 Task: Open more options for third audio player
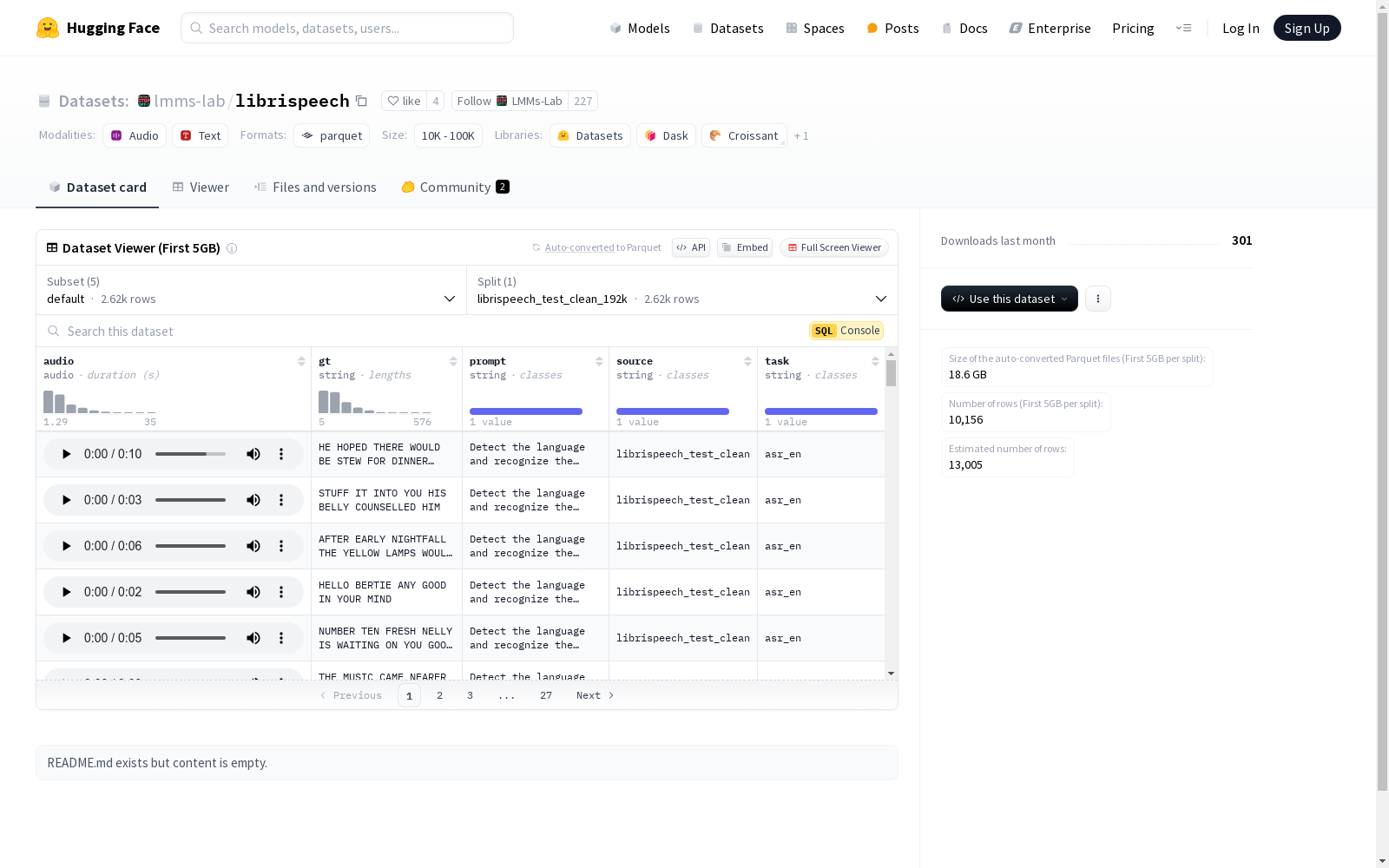pos(281,546)
